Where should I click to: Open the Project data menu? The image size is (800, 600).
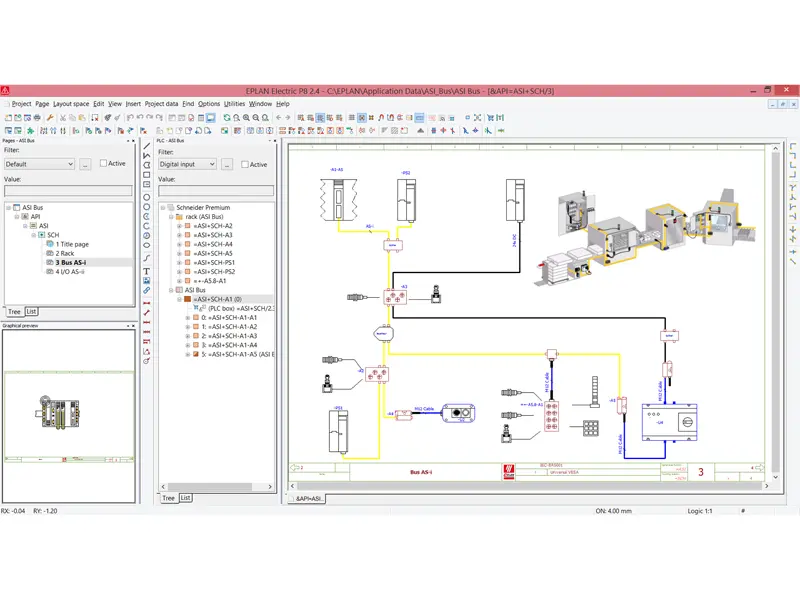pyautogui.click(x=161, y=104)
